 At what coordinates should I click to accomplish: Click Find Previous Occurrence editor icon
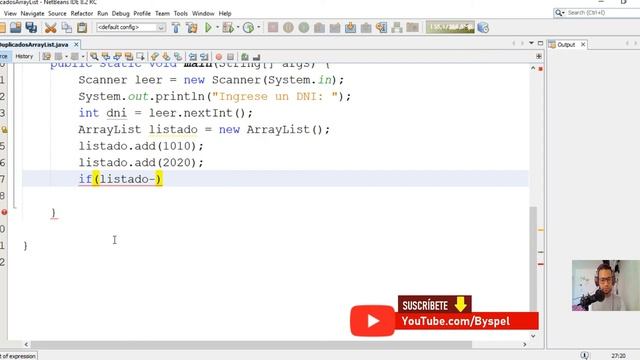tap(106, 56)
